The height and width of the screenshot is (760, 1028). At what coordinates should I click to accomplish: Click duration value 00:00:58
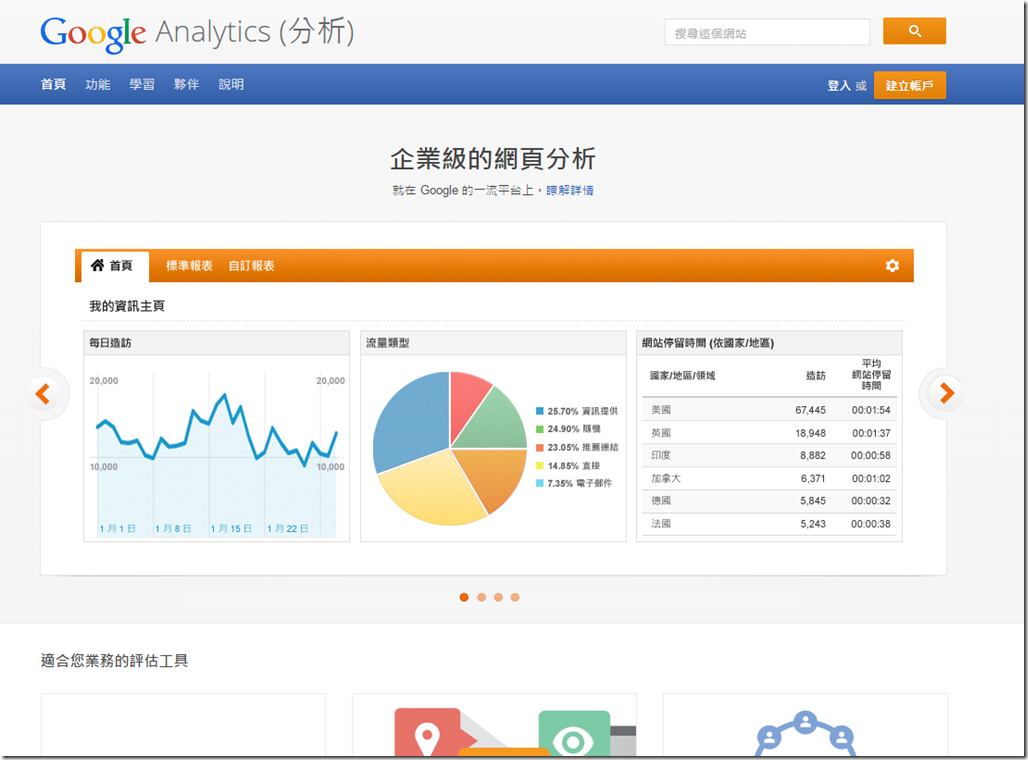pyautogui.click(x=871, y=455)
